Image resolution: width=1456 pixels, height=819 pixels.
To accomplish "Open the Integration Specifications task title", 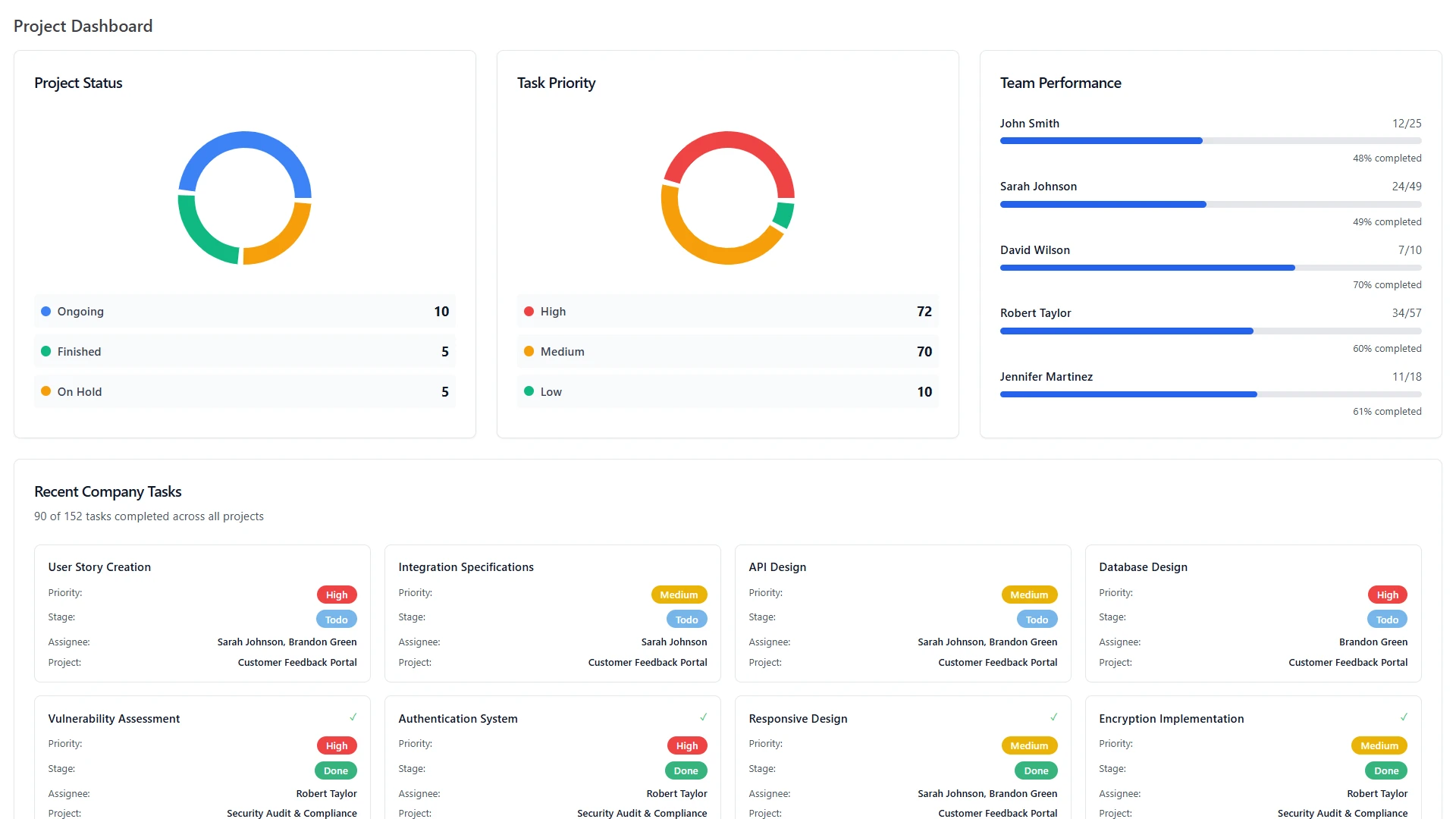I will click(466, 567).
